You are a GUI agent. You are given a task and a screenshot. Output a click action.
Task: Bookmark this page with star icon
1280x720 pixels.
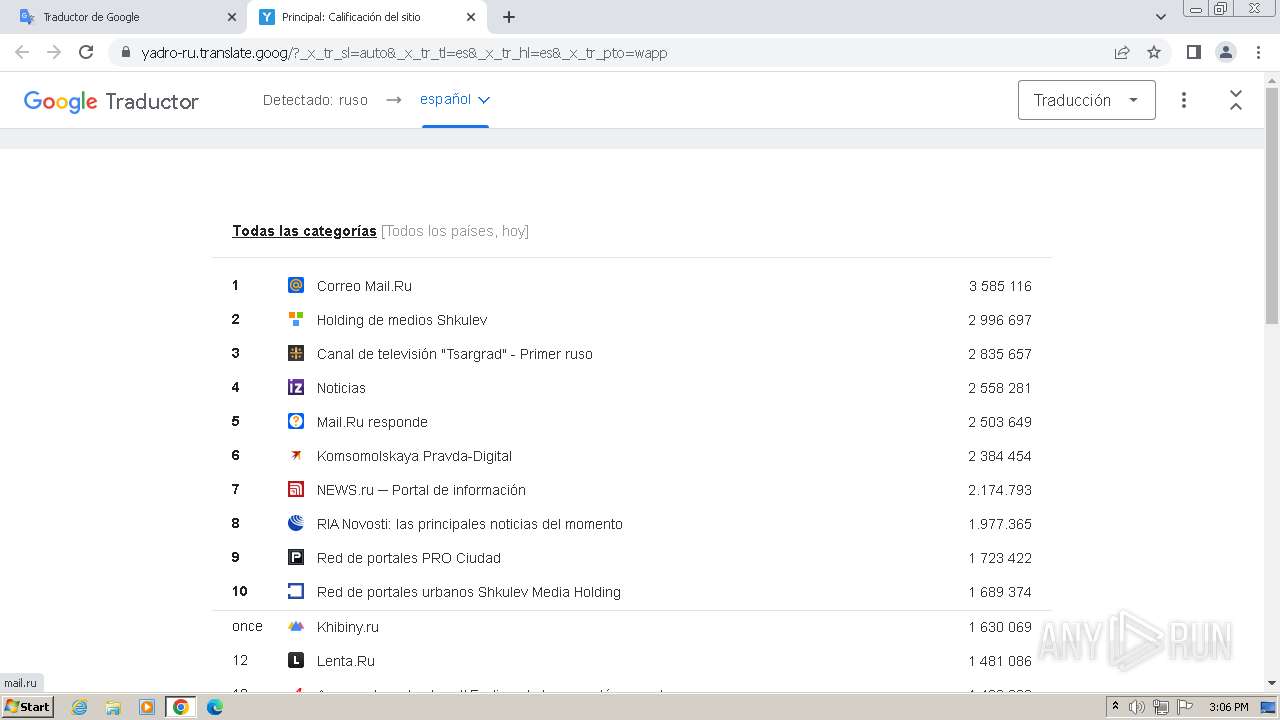[1154, 52]
